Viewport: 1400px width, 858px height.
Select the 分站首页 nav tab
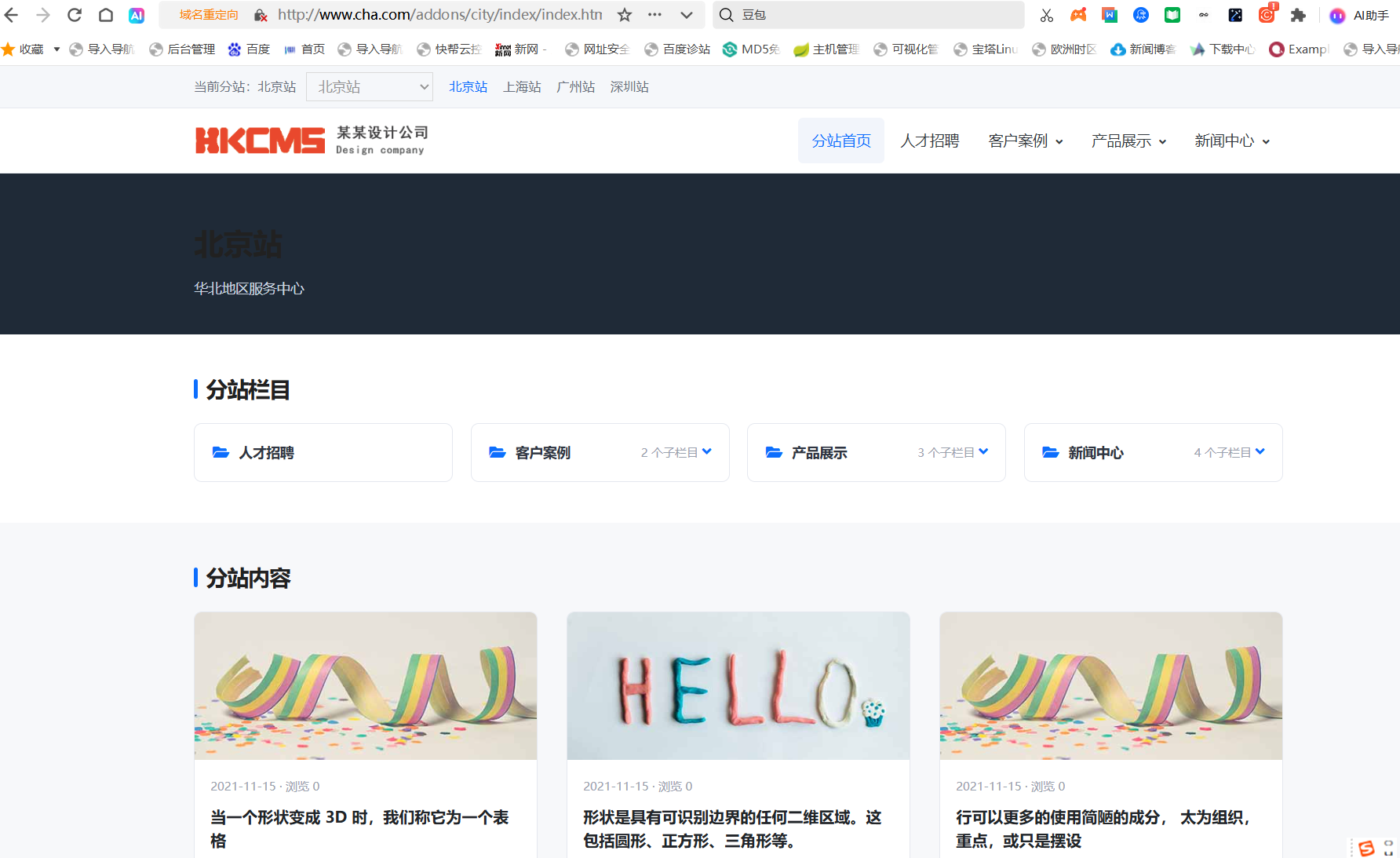(841, 141)
